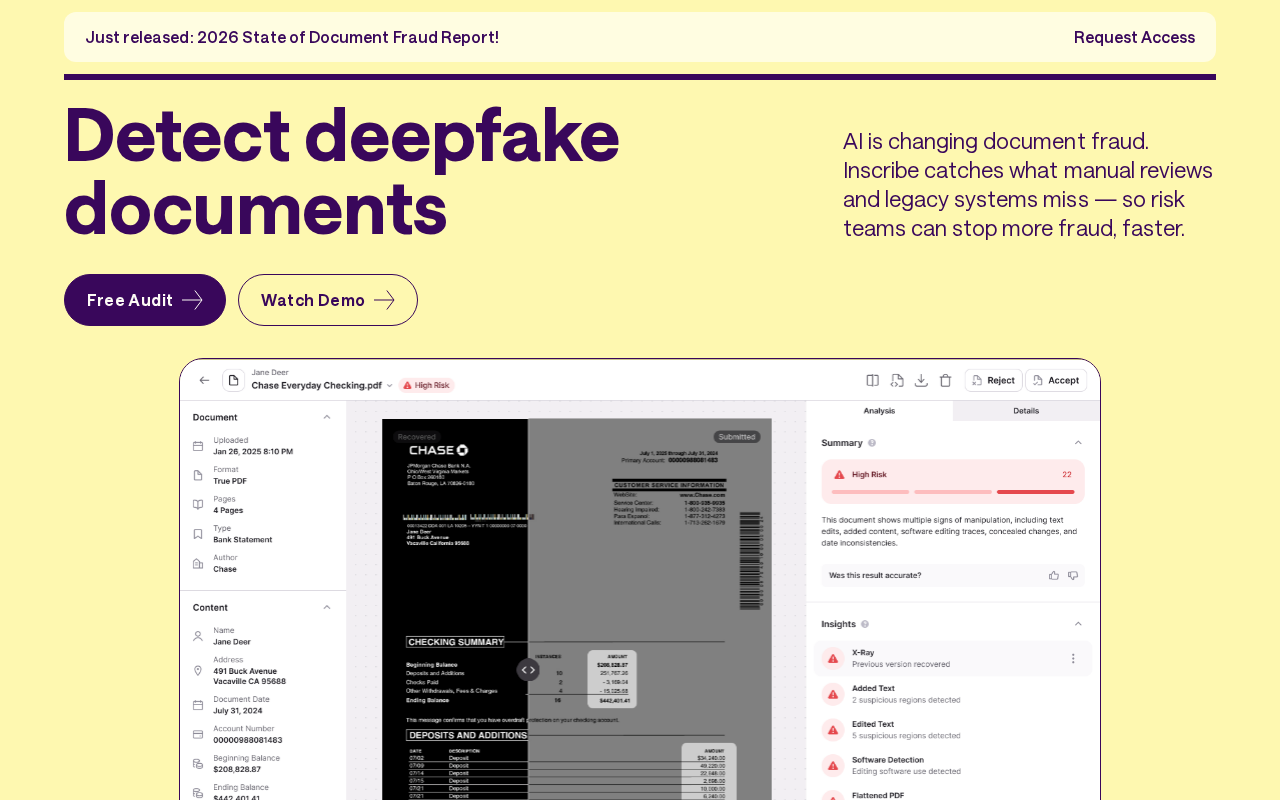The image size is (1280, 800).
Task: Click the warning icon beside Edited Text
Action: pos(831,730)
